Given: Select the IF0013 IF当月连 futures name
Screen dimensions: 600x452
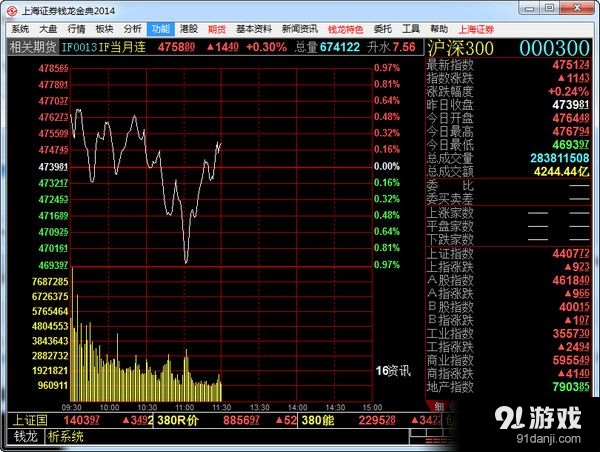Looking at the screenshot, I should [x=104, y=47].
